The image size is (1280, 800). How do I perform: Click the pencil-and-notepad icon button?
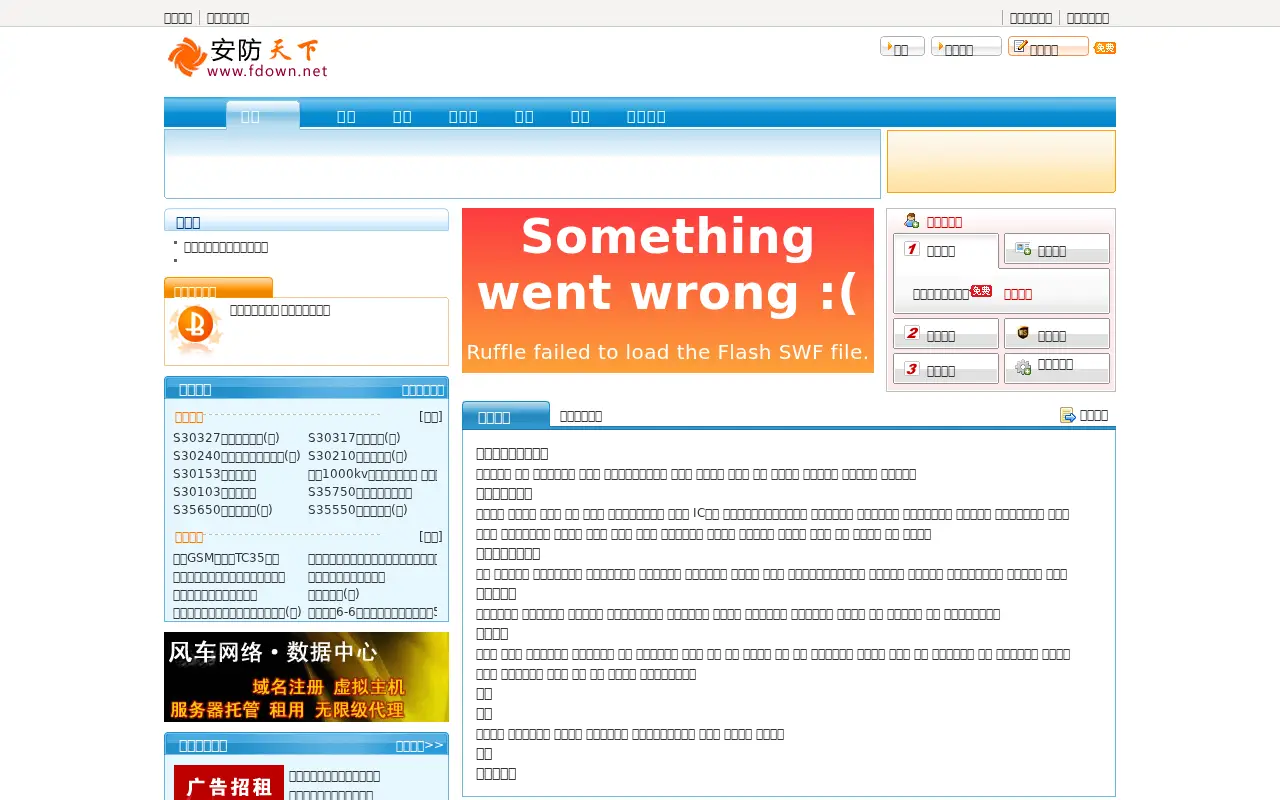(x=1048, y=47)
